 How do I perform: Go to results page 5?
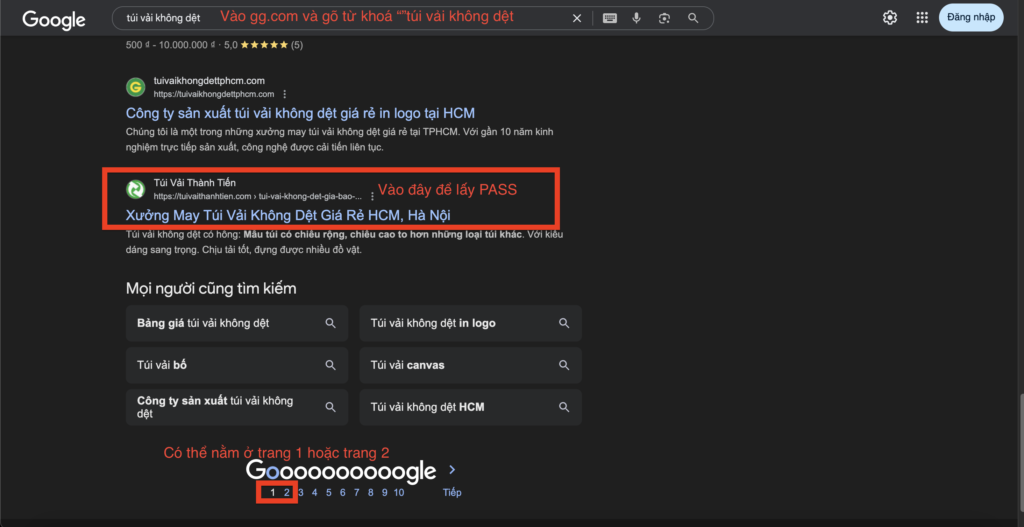click(x=328, y=492)
